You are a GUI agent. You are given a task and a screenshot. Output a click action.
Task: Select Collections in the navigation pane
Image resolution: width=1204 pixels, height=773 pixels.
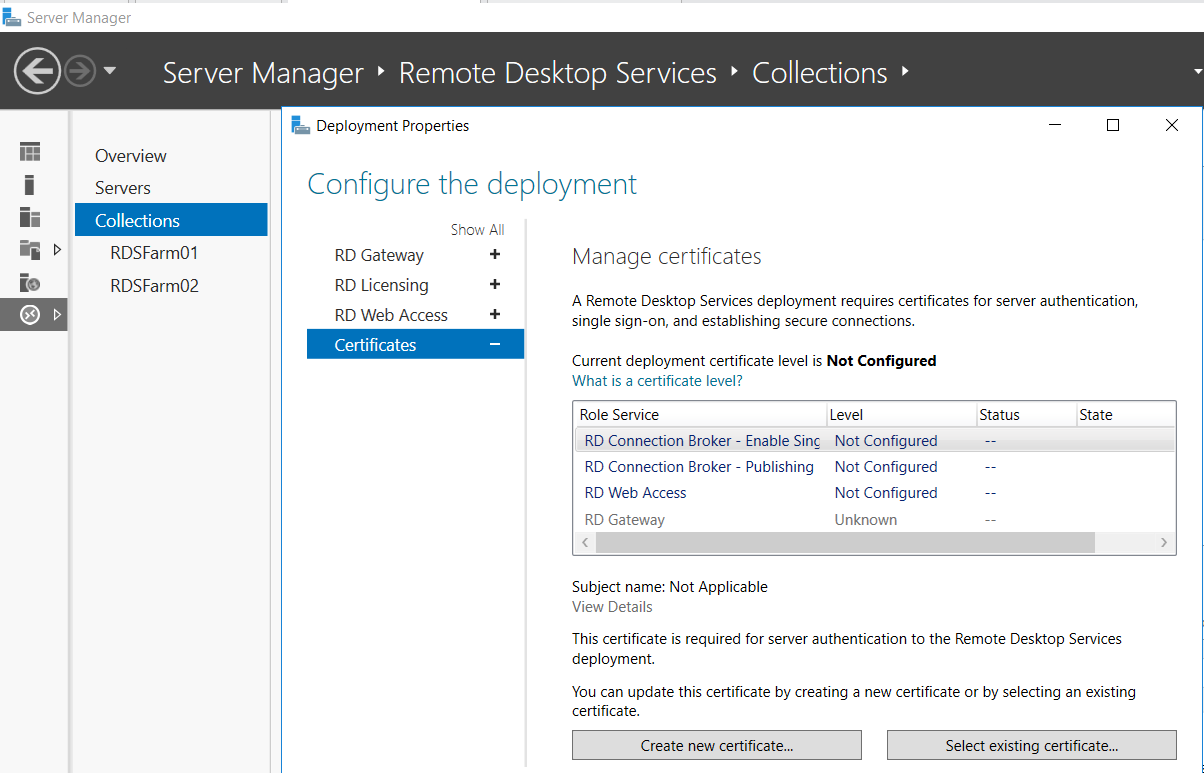(171, 220)
